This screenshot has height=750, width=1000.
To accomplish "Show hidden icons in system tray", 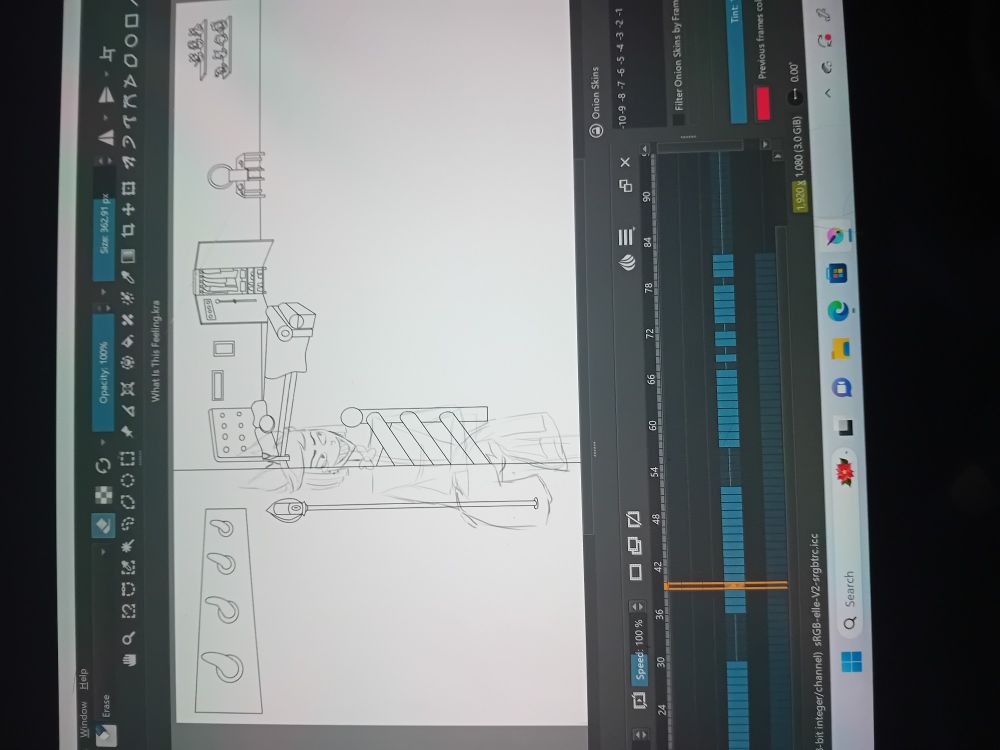I will [828, 94].
